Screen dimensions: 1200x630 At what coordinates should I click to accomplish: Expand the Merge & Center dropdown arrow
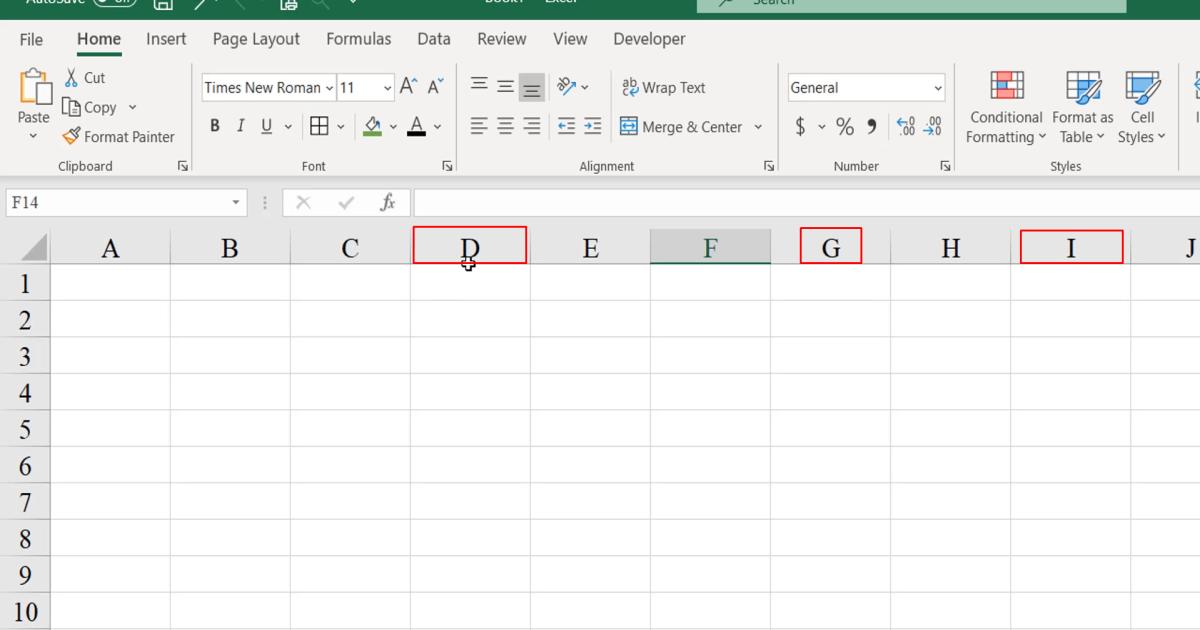(x=758, y=126)
